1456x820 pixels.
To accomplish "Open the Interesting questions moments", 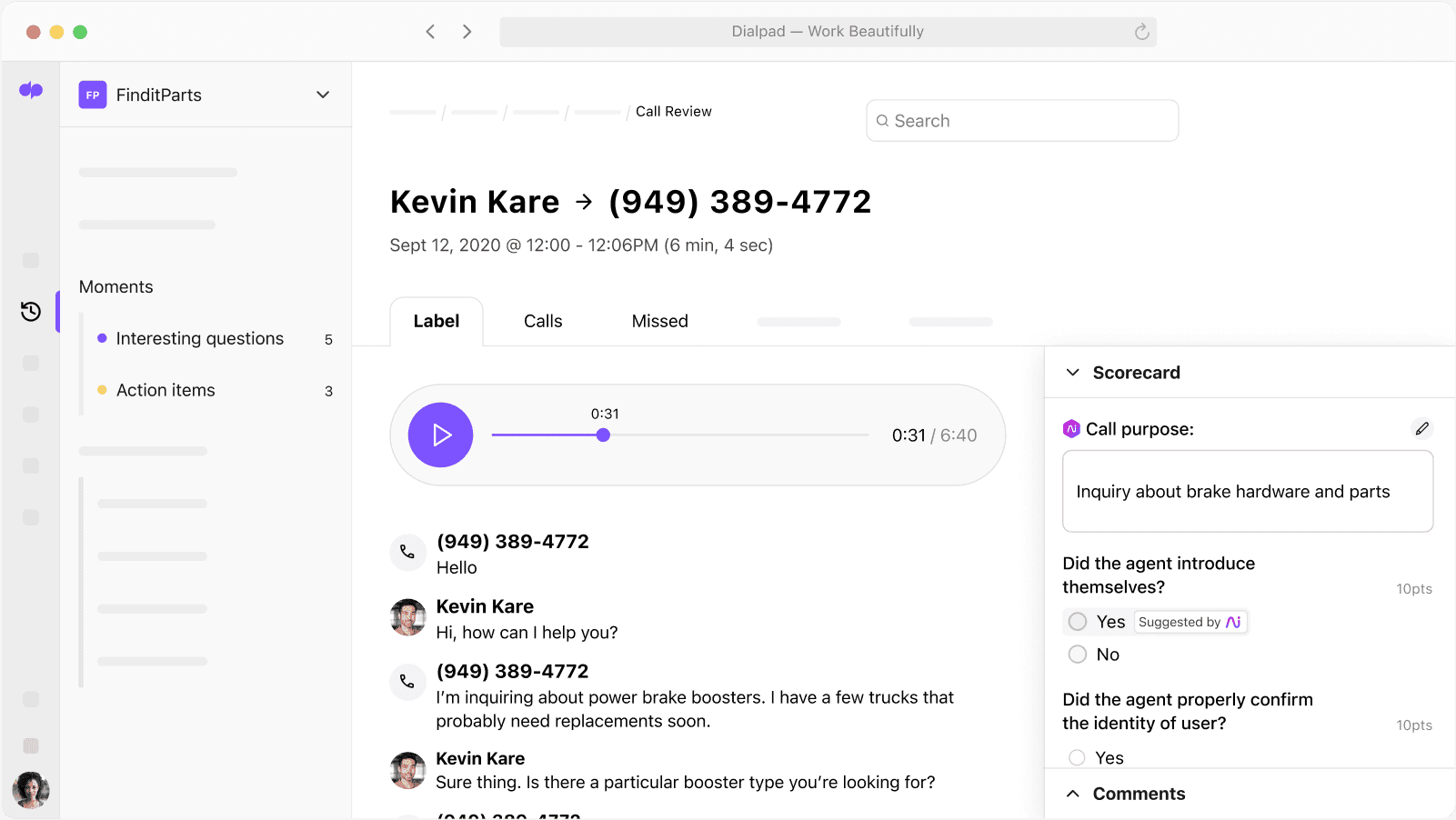I will tap(199, 338).
